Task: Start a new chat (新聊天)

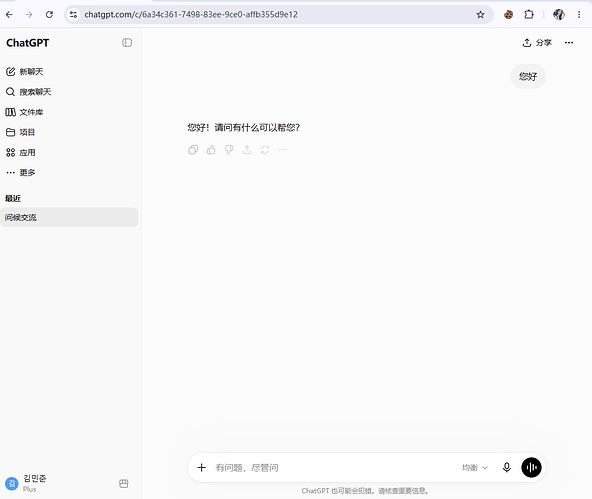Action: 25,72
